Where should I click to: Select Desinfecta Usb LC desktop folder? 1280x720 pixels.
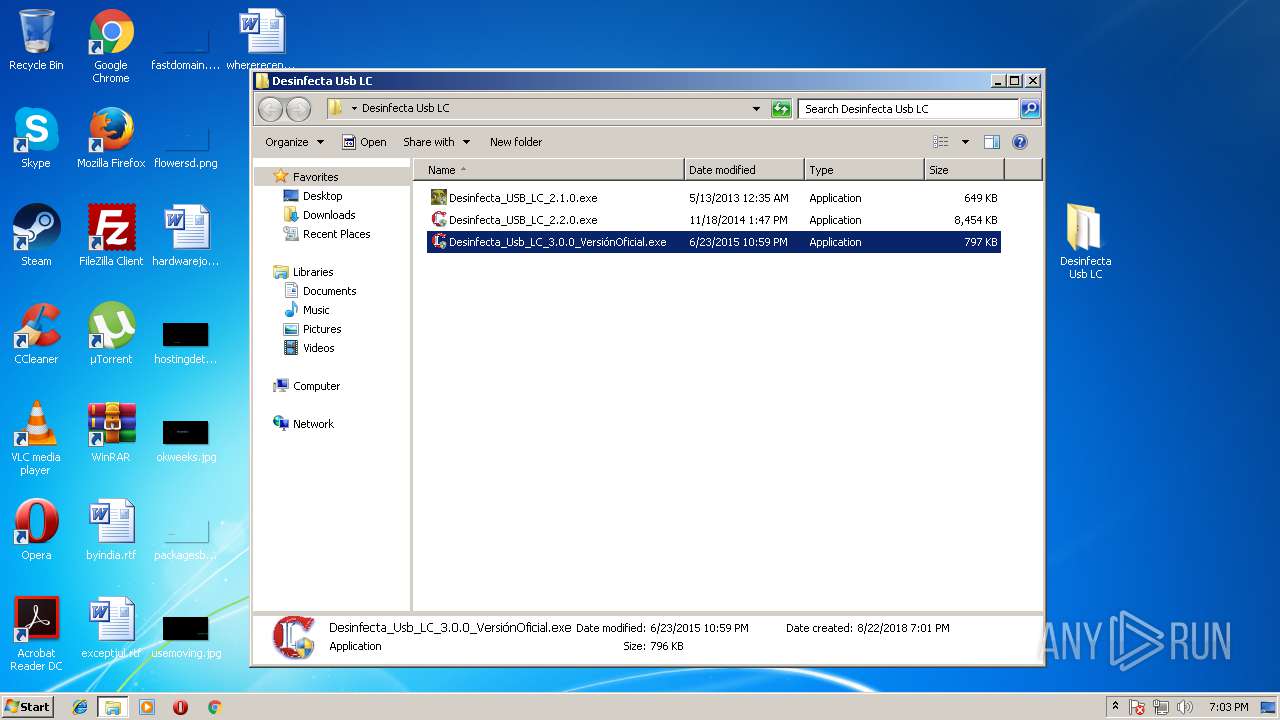tap(1085, 242)
